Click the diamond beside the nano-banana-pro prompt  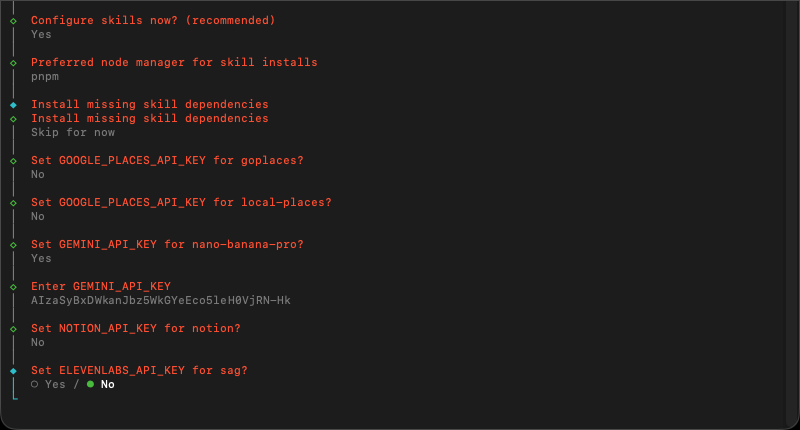(13, 244)
